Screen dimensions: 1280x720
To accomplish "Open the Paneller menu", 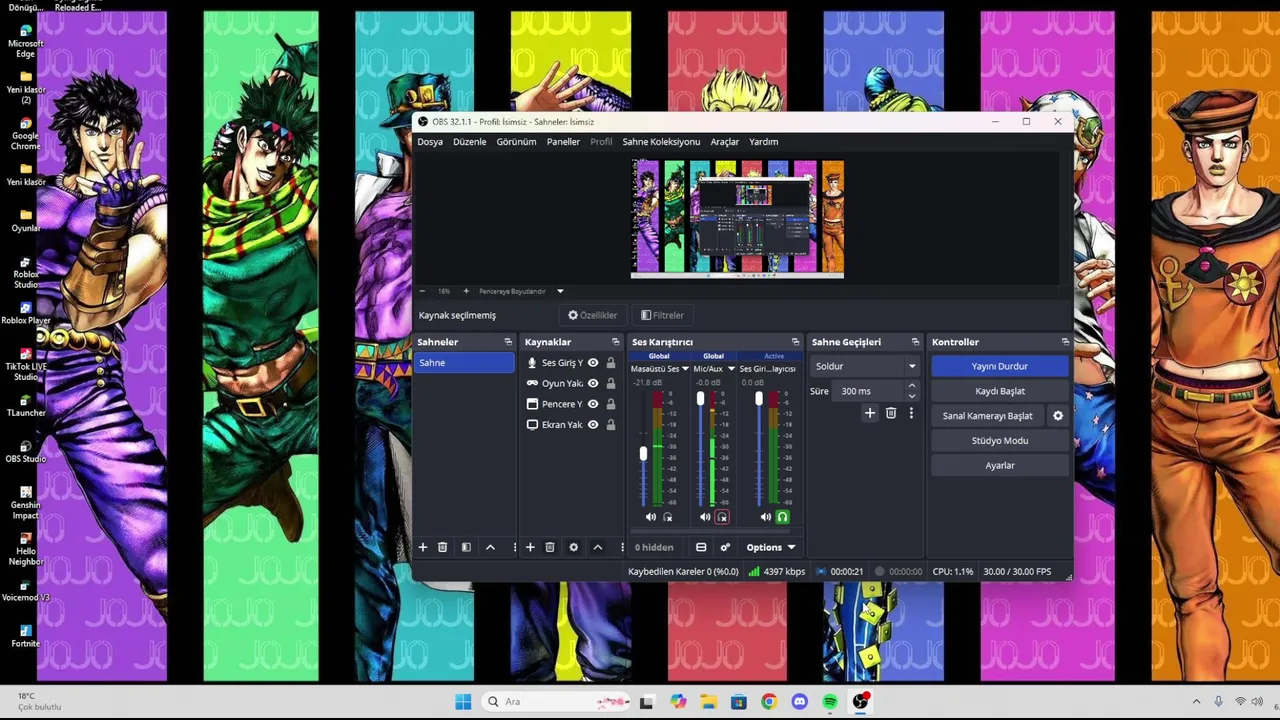I will (x=563, y=142).
